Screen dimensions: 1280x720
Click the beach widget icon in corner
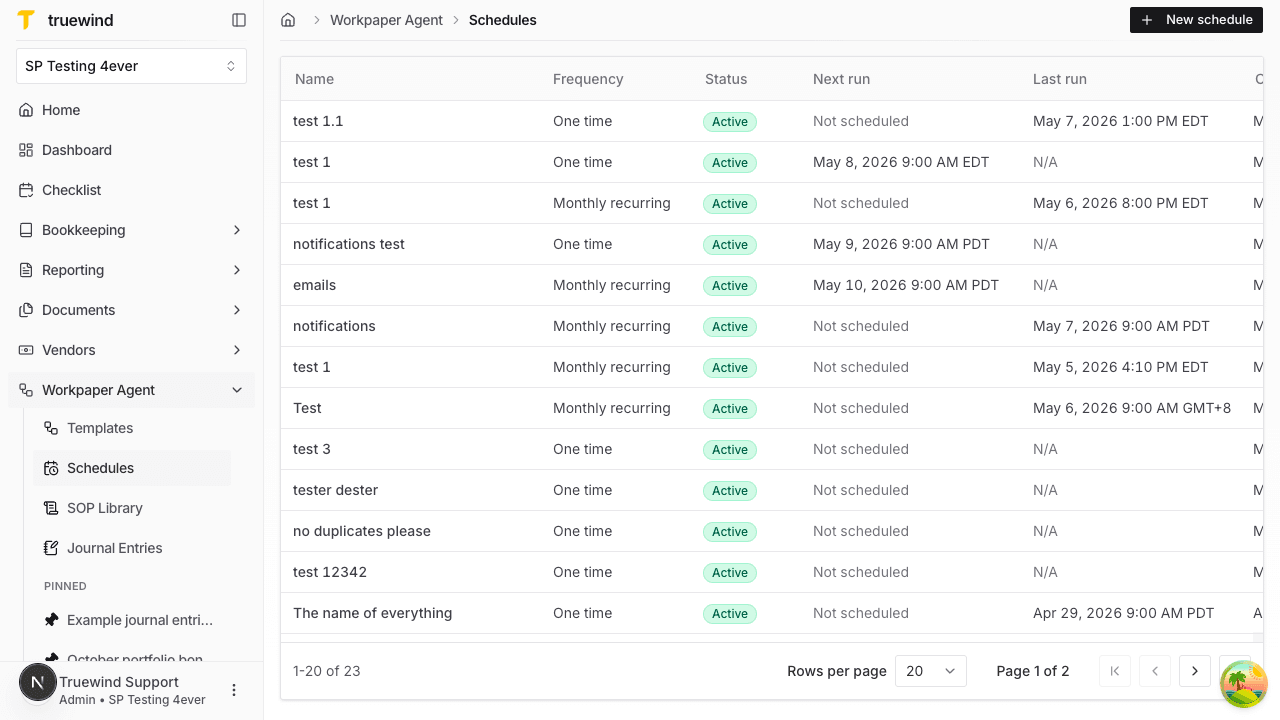(x=1244, y=685)
